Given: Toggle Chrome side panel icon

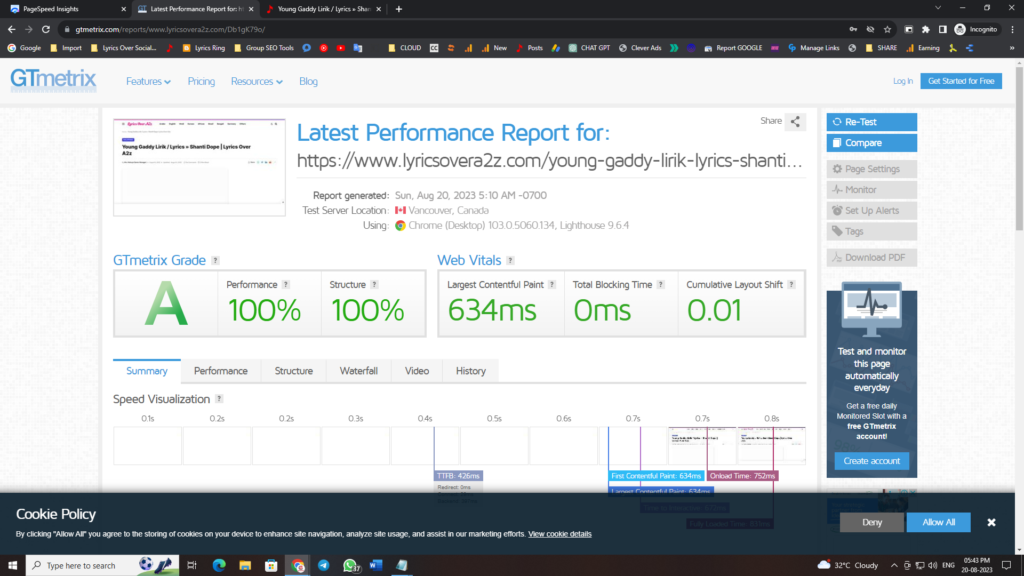Looking at the screenshot, I should click(942, 29).
